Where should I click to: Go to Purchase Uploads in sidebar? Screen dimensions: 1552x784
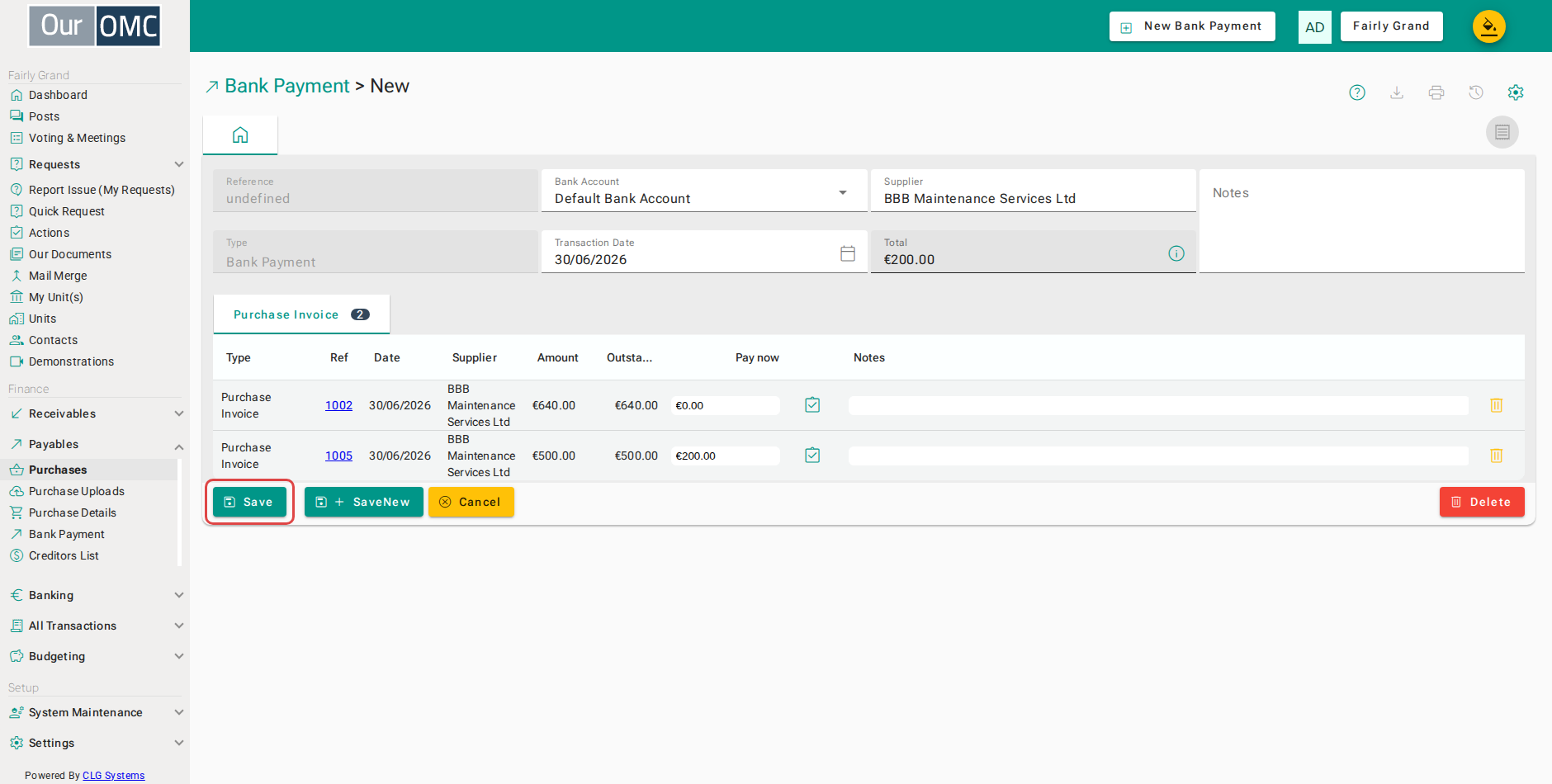pyautogui.click(x=77, y=491)
